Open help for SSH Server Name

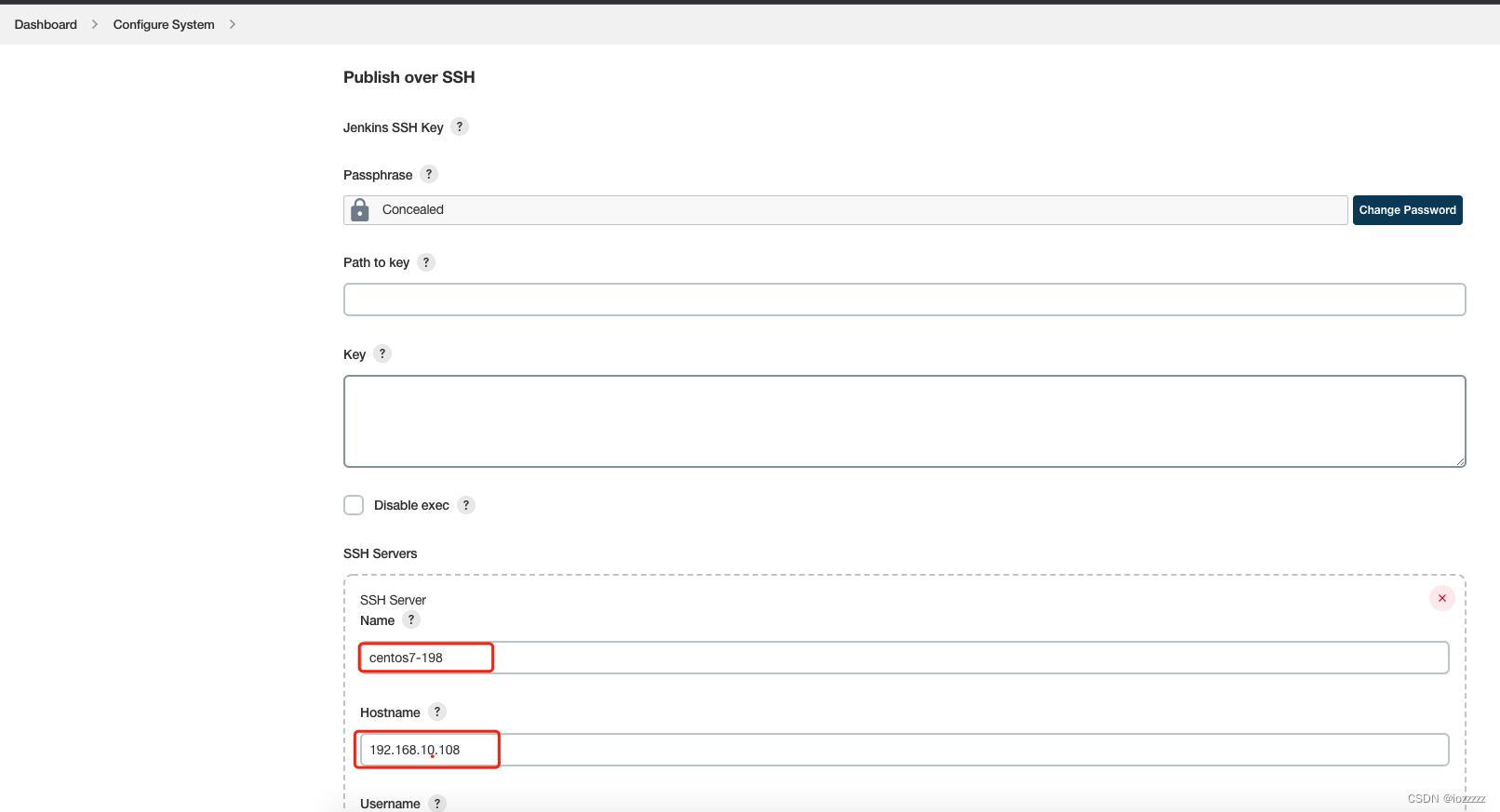[x=411, y=619]
